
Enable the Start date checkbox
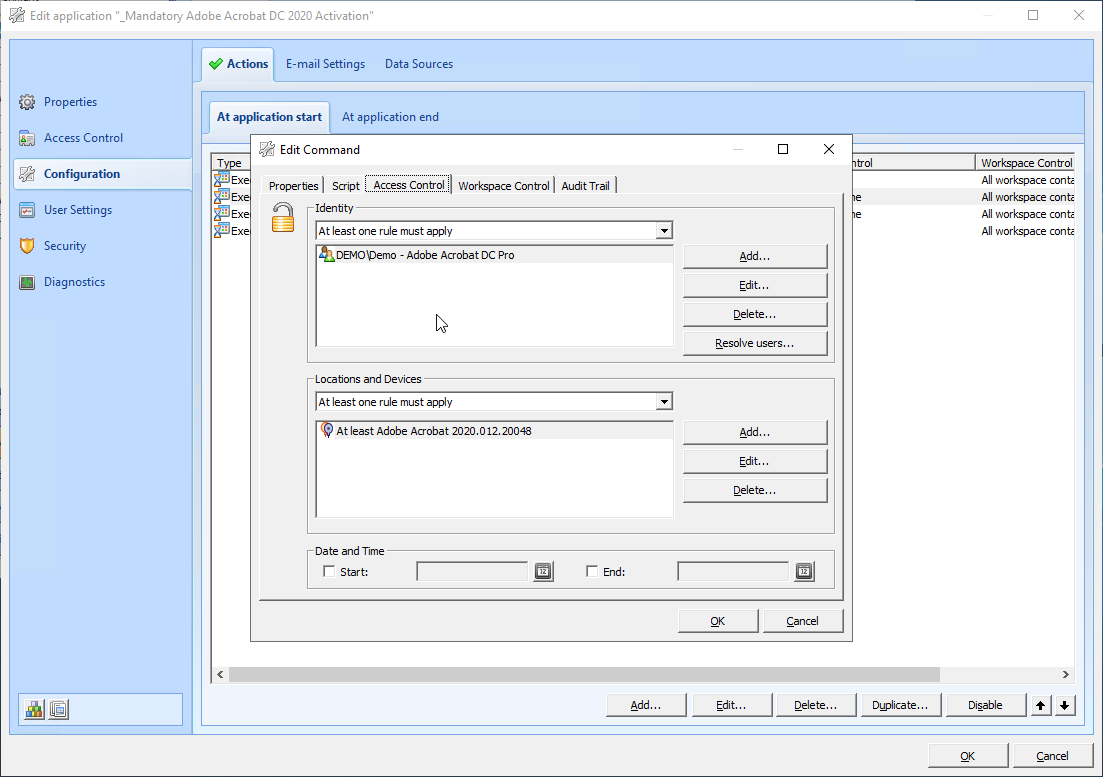tap(330, 572)
